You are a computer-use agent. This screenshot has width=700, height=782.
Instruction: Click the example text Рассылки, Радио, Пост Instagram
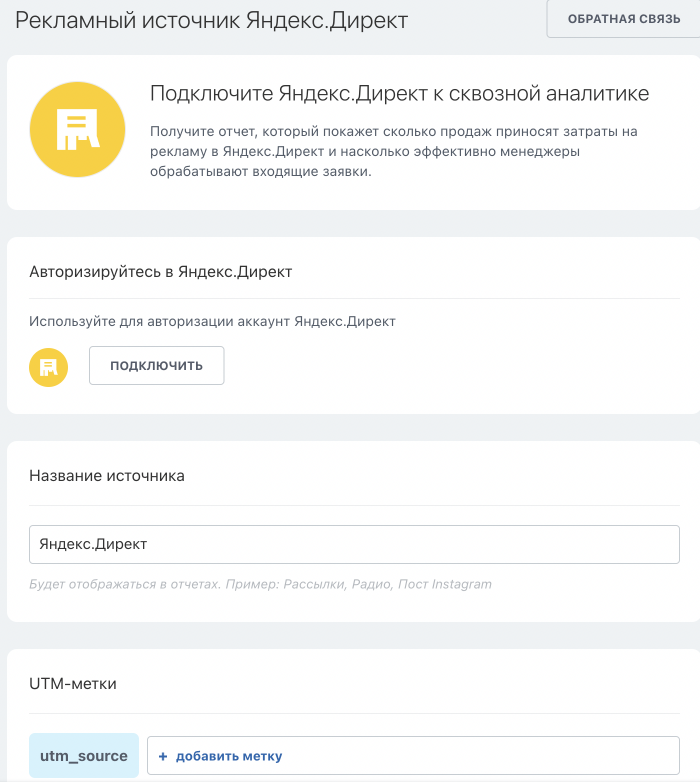pyautogui.click(x=388, y=584)
